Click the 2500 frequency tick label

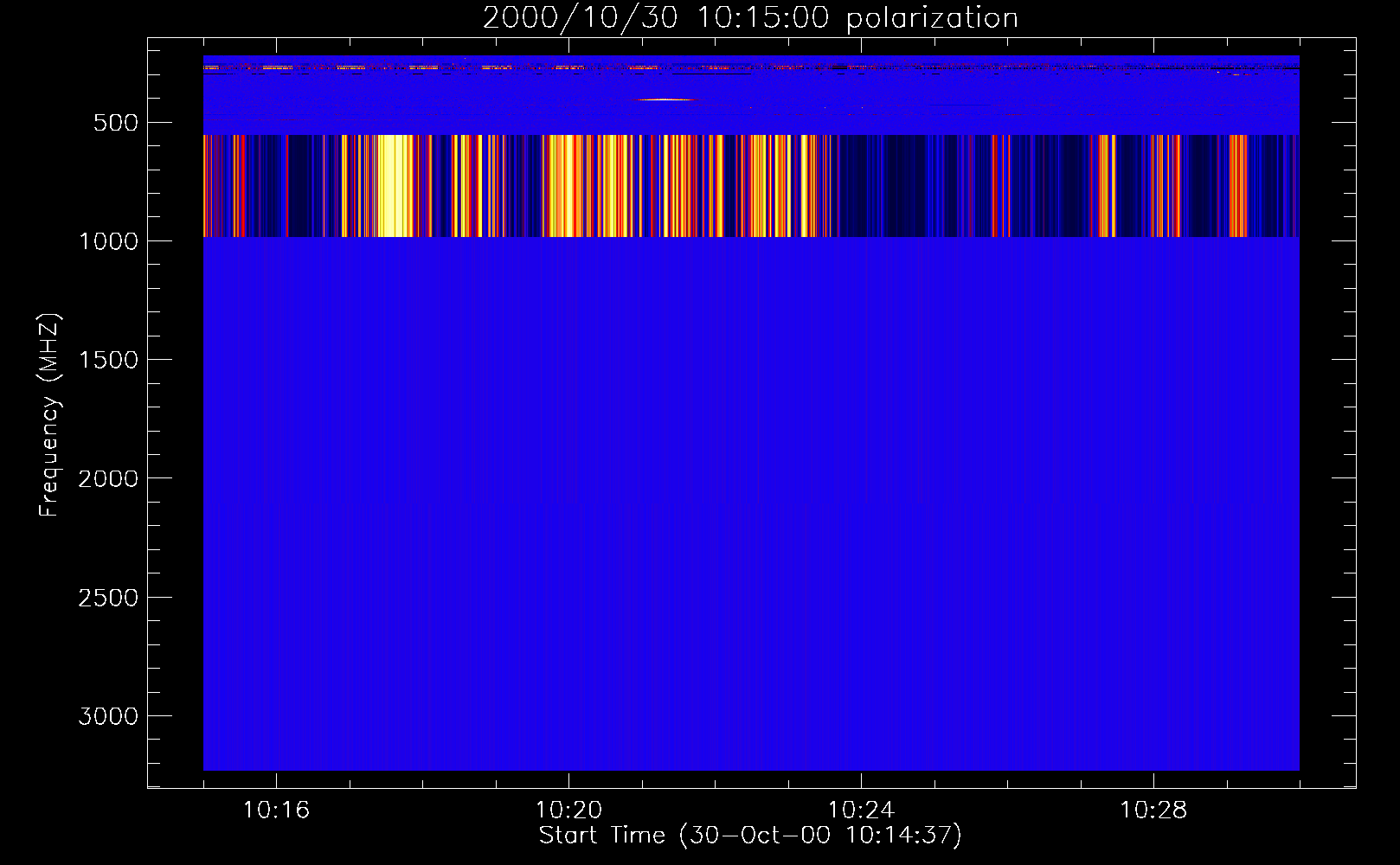(108, 598)
